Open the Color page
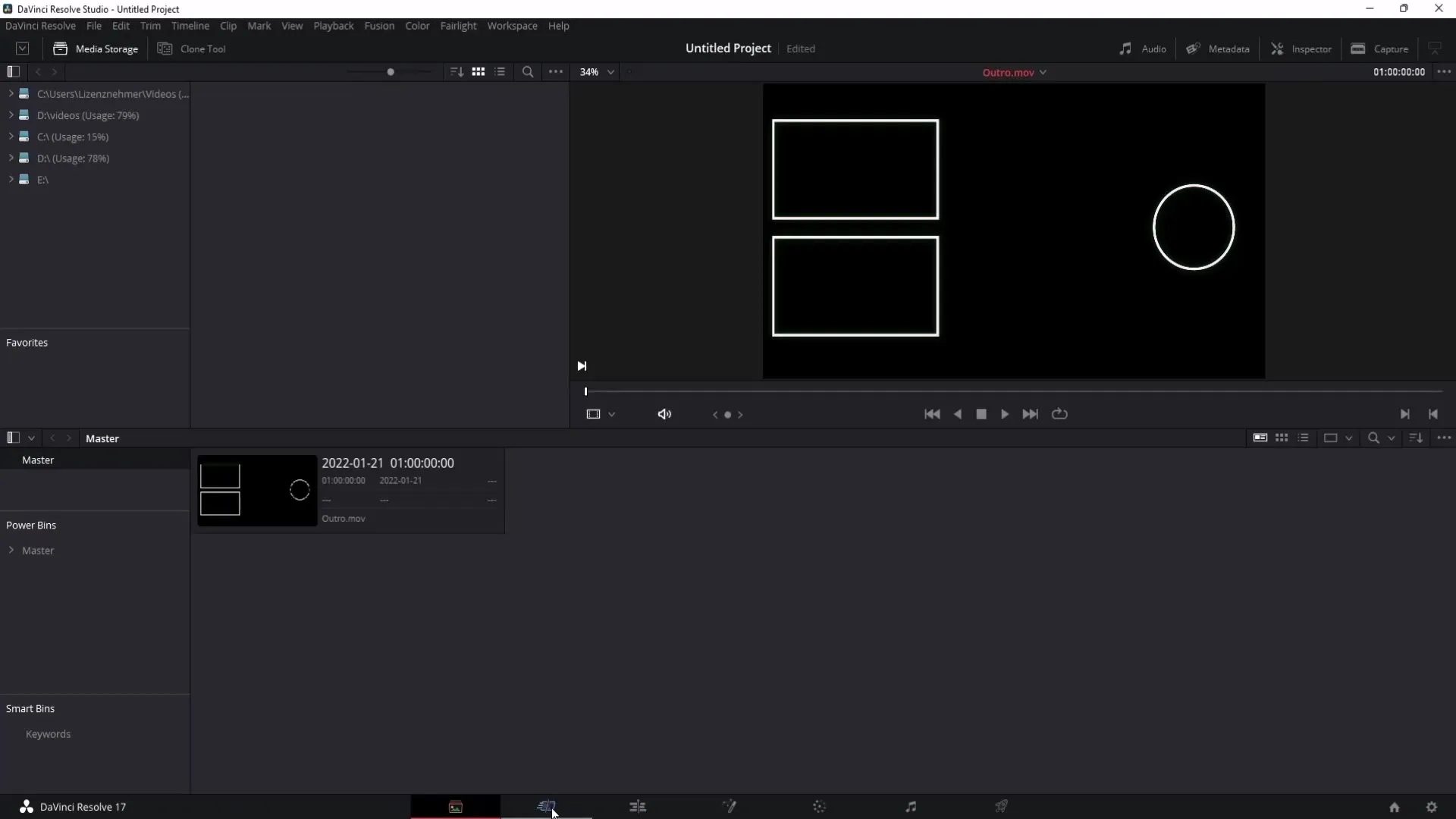 click(820, 807)
